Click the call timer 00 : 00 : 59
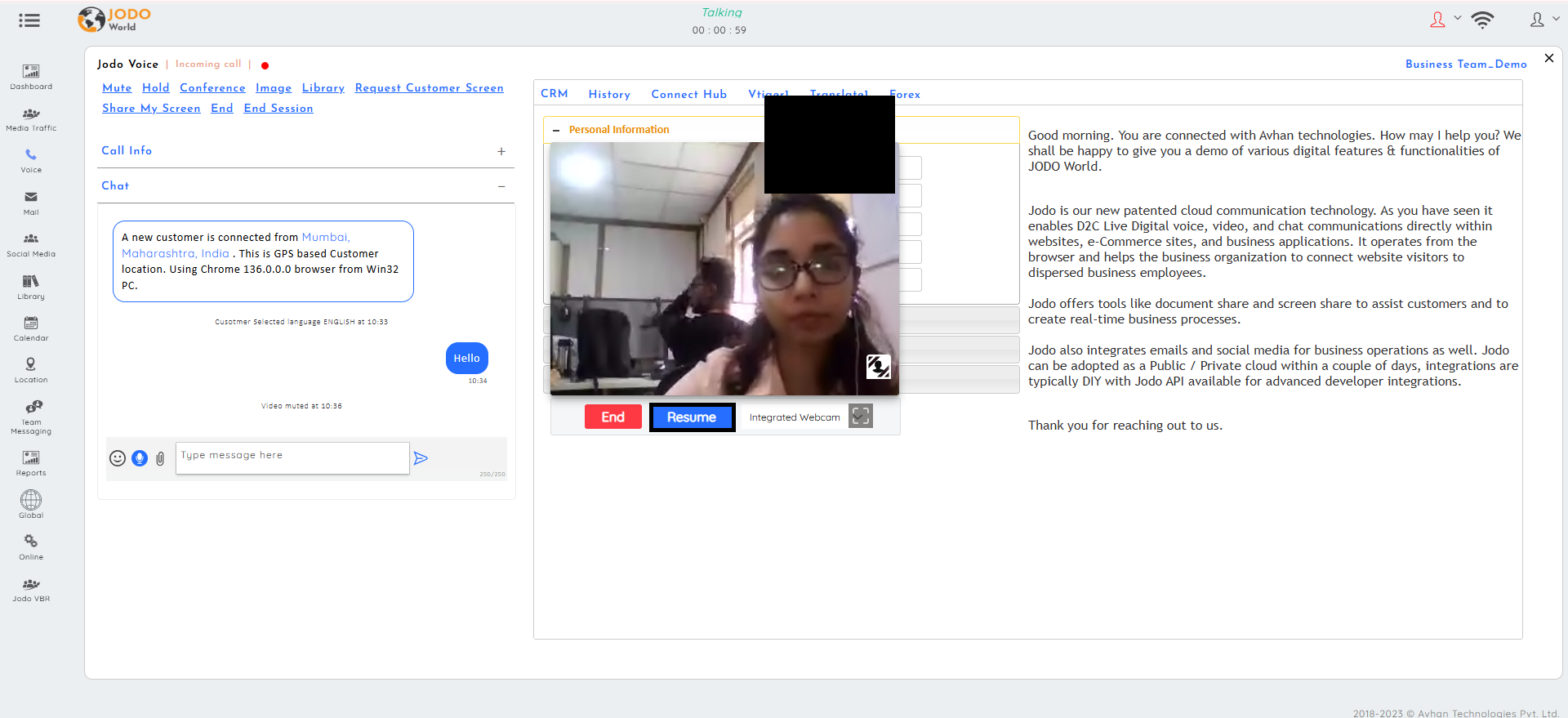This screenshot has width=1568, height=718. [719, 30]
